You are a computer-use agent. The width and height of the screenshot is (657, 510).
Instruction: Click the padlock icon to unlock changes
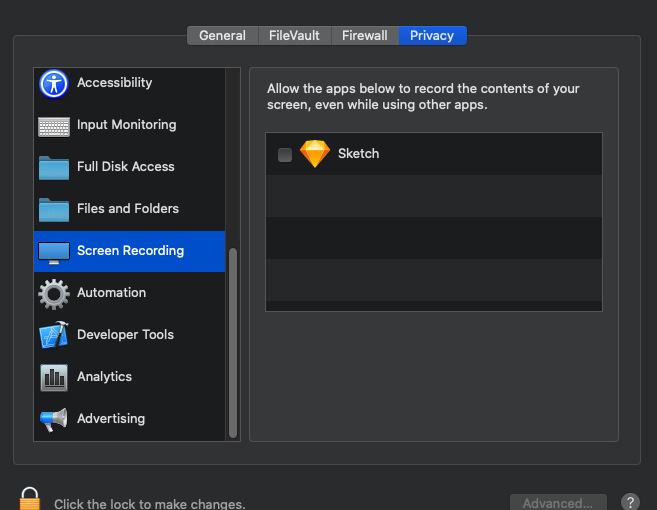point(30,499)
